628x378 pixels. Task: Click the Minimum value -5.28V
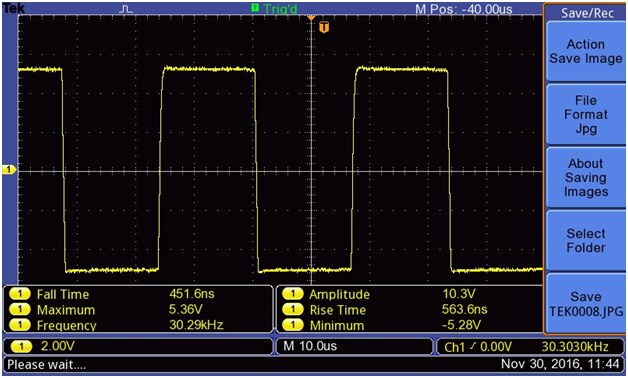tap(461, 325)
